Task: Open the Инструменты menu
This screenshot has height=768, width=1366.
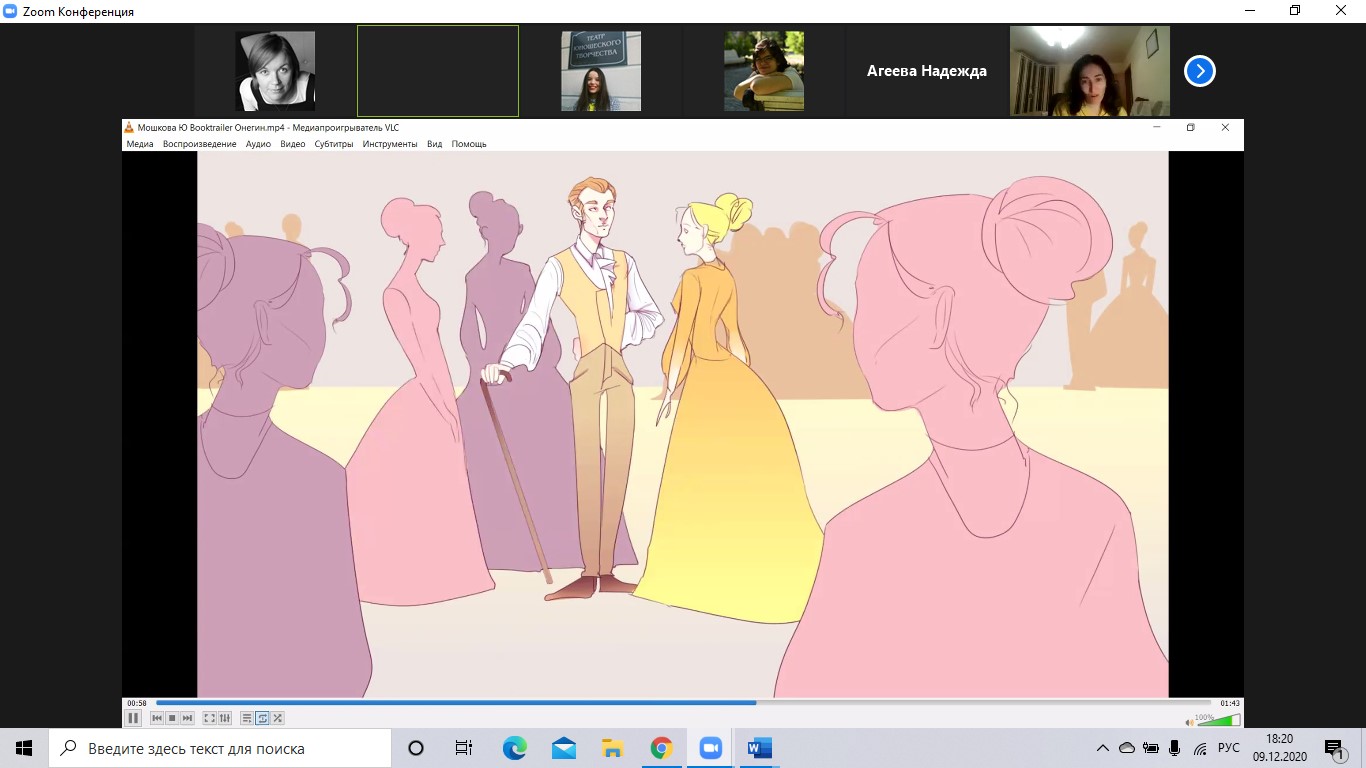Action: point(390,144)
